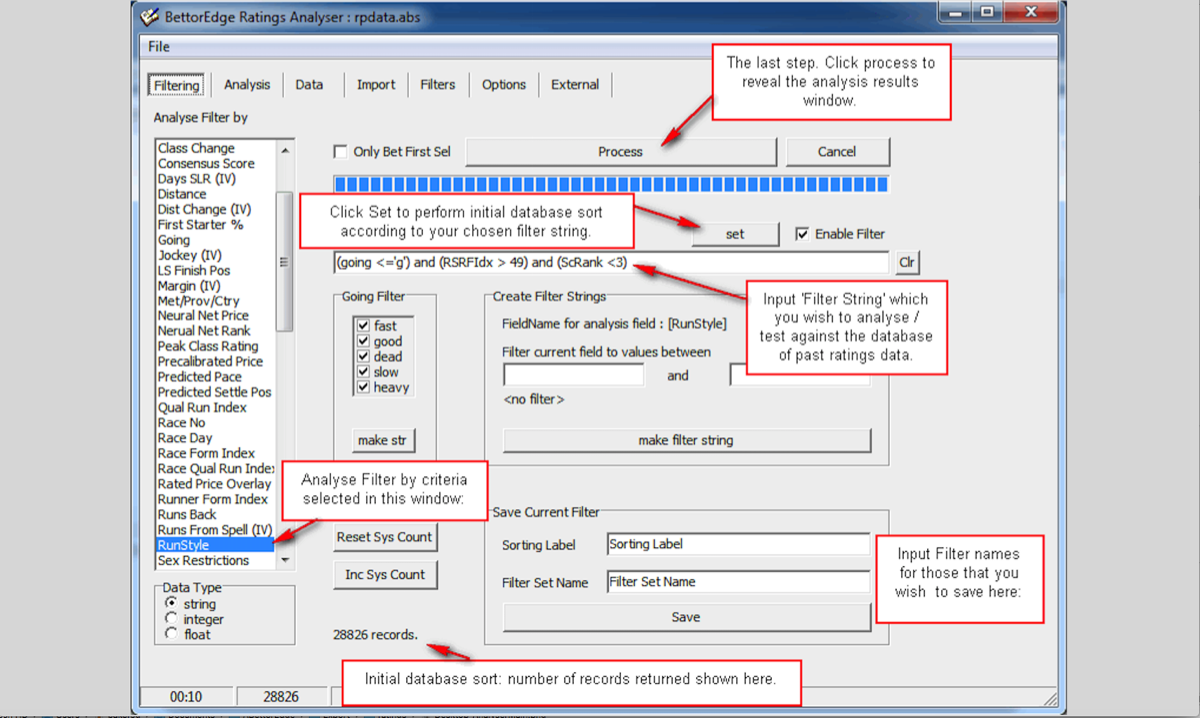Click the set button
Image resolution: width=1200 pixels, height=718 pixels.
pos(735,234)
